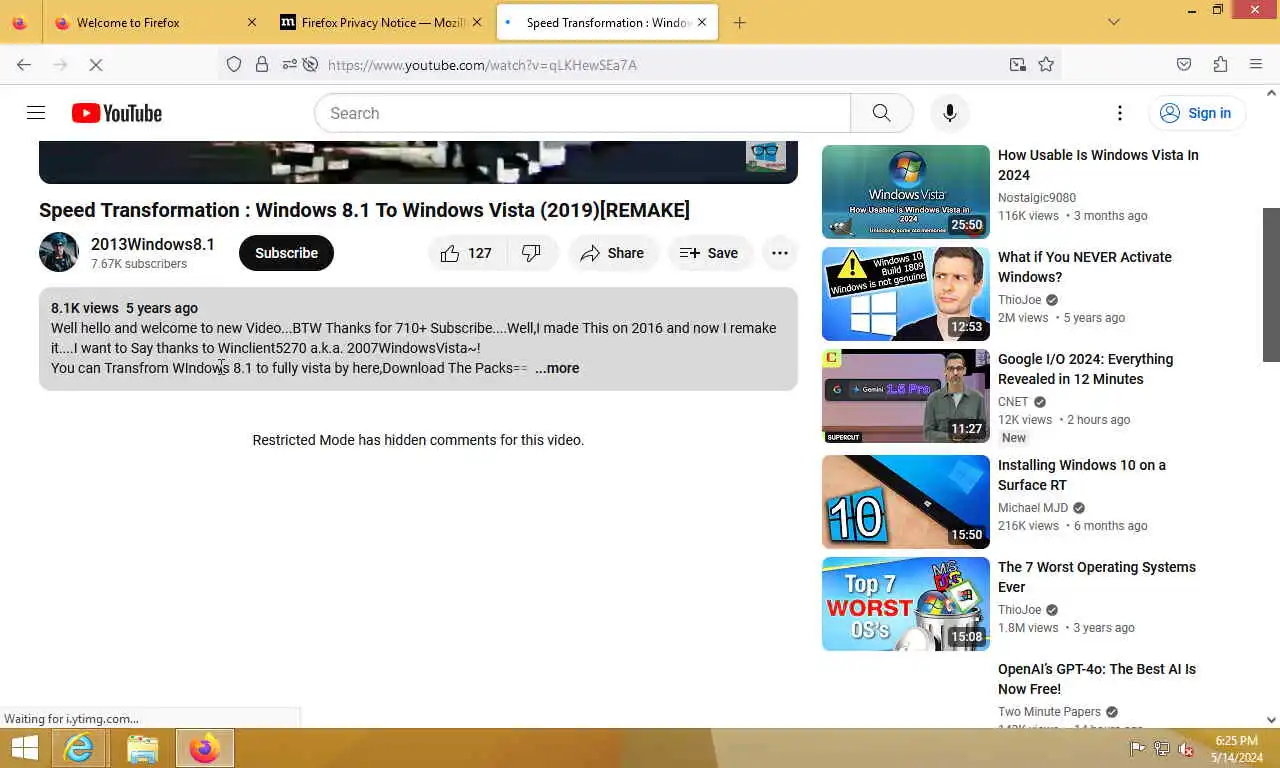Open YouTube settings three-dot menu

pyautogui.click(x=1120, y=113)
